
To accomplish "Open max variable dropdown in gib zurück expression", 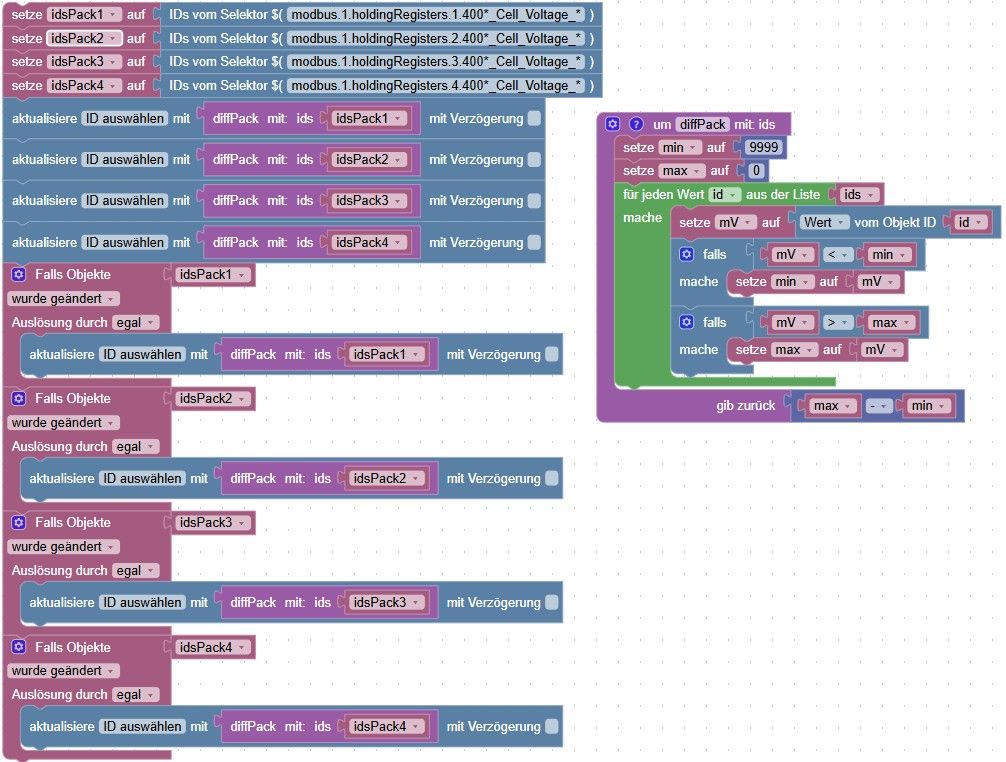I will (x=833, y=406).
